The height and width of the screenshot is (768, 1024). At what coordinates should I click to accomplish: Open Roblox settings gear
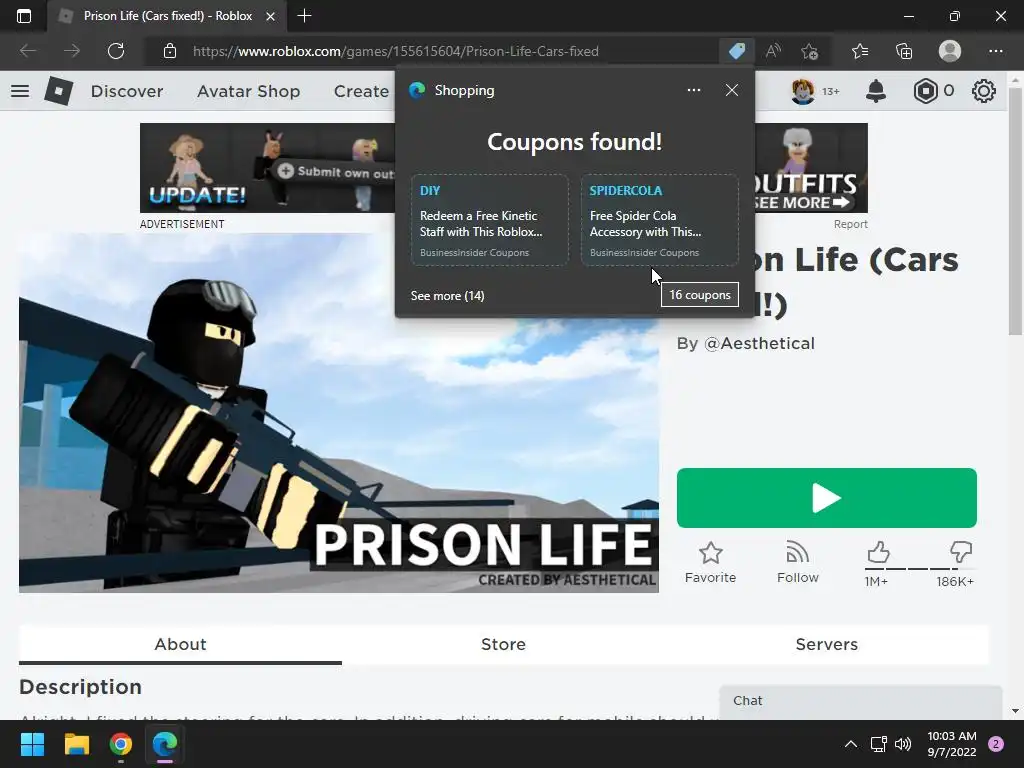(x=984, y=91)
